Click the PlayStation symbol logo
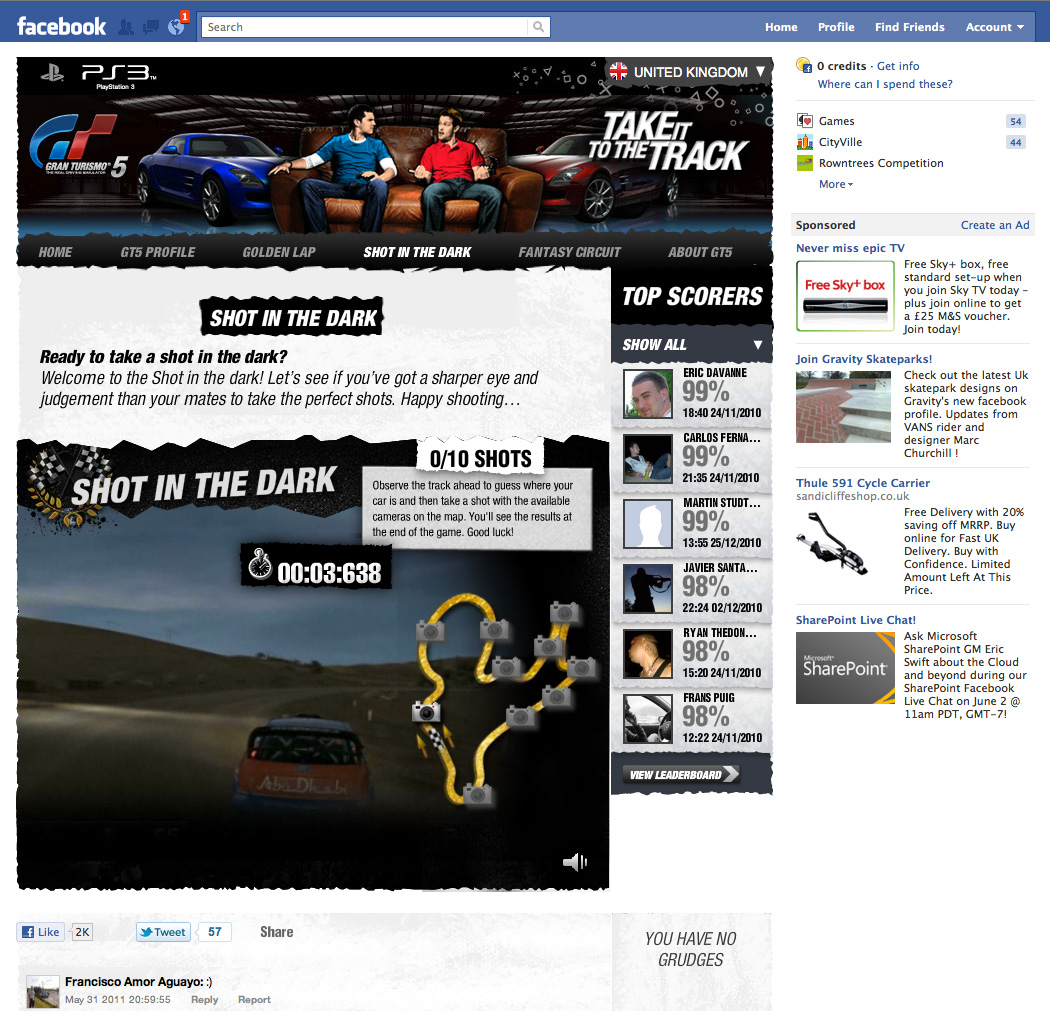The image size is (1050, 1011). (x=52, y=73)
